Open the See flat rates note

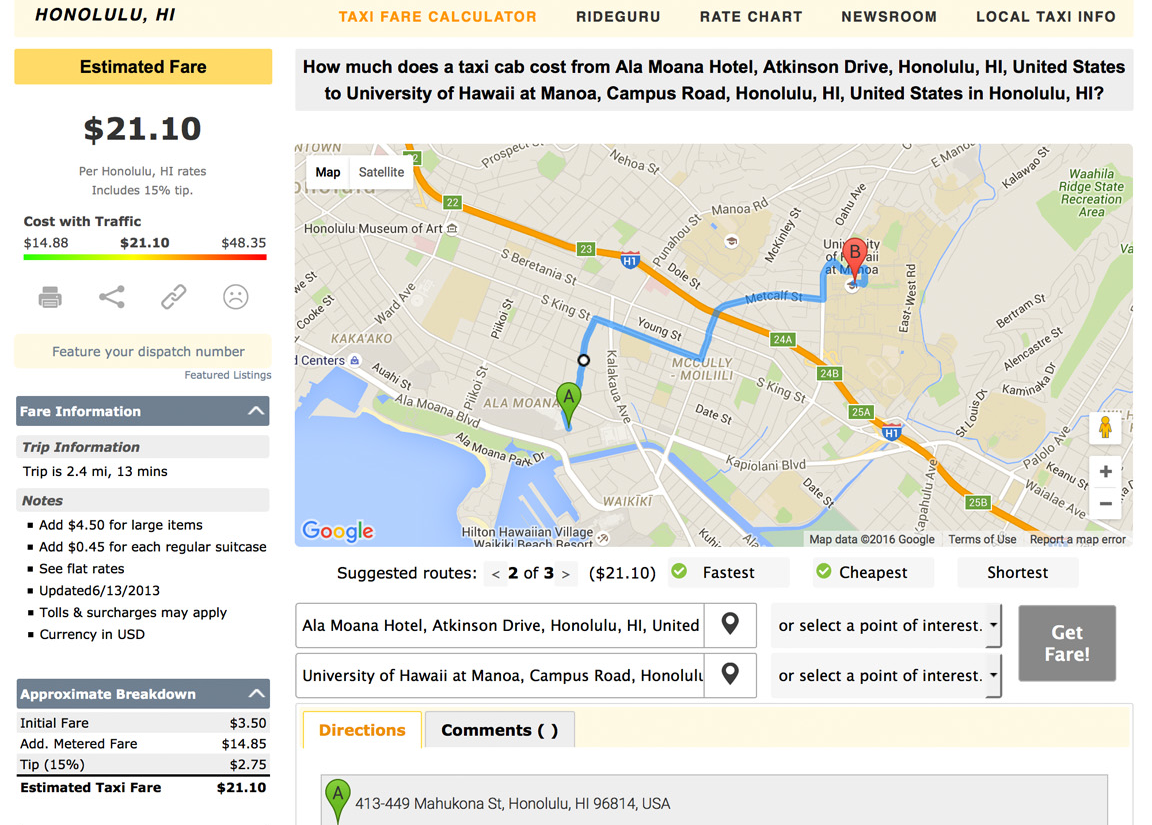coord(82,569)
